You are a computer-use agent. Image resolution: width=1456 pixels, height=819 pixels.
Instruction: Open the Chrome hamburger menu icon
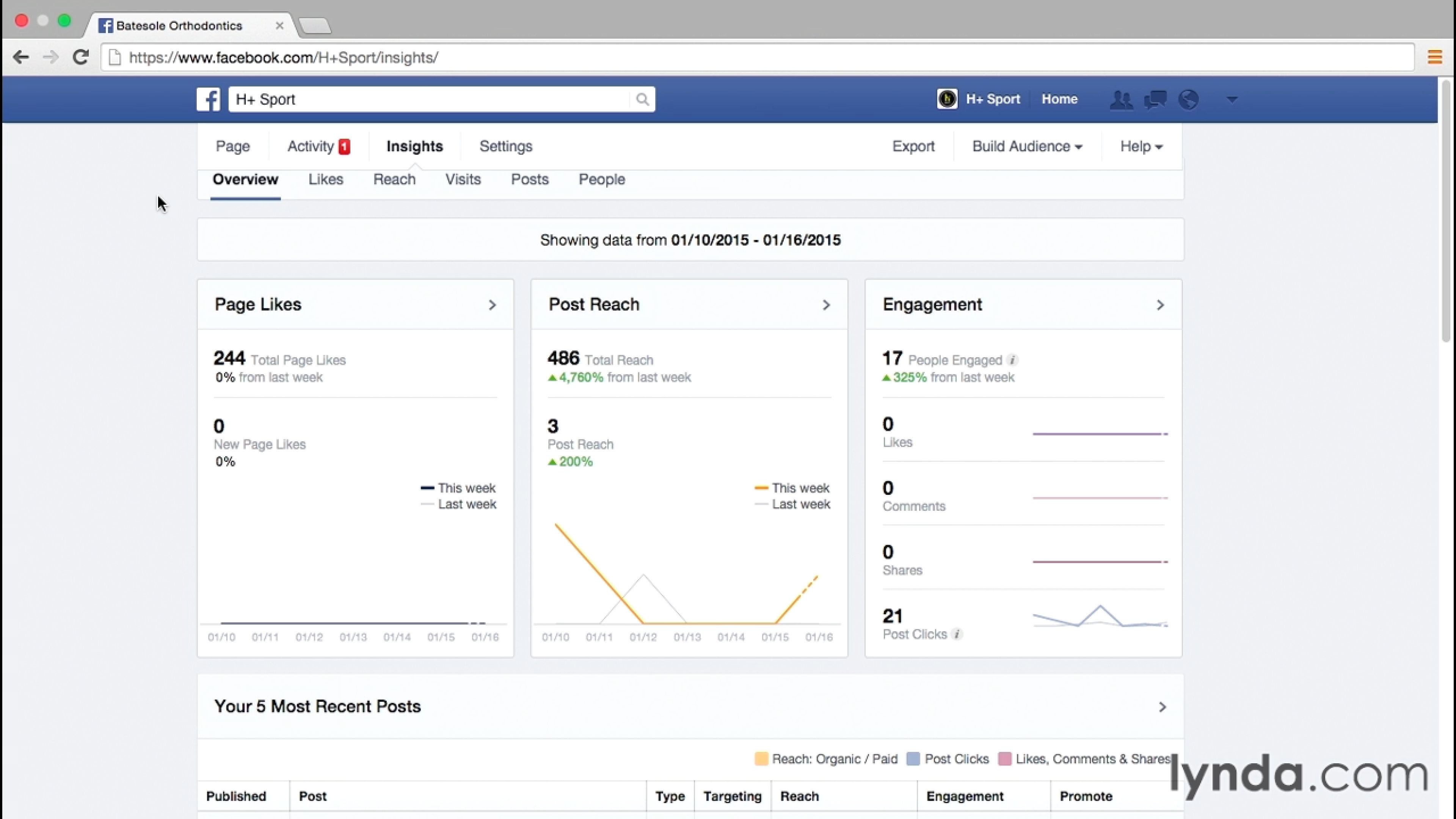click(x=1434, y=57)
